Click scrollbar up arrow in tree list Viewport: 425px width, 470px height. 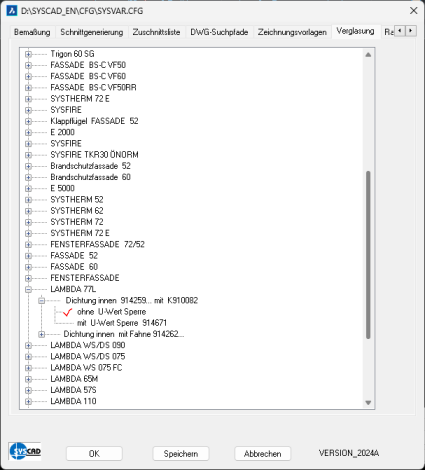368,55
